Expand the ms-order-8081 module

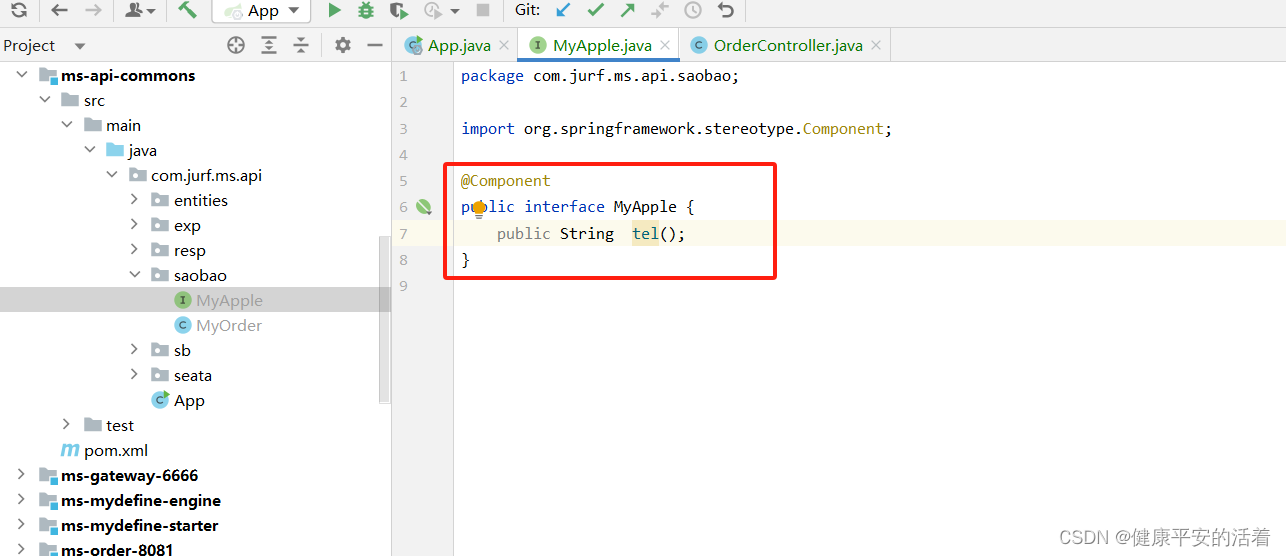[x=21, y=549]
